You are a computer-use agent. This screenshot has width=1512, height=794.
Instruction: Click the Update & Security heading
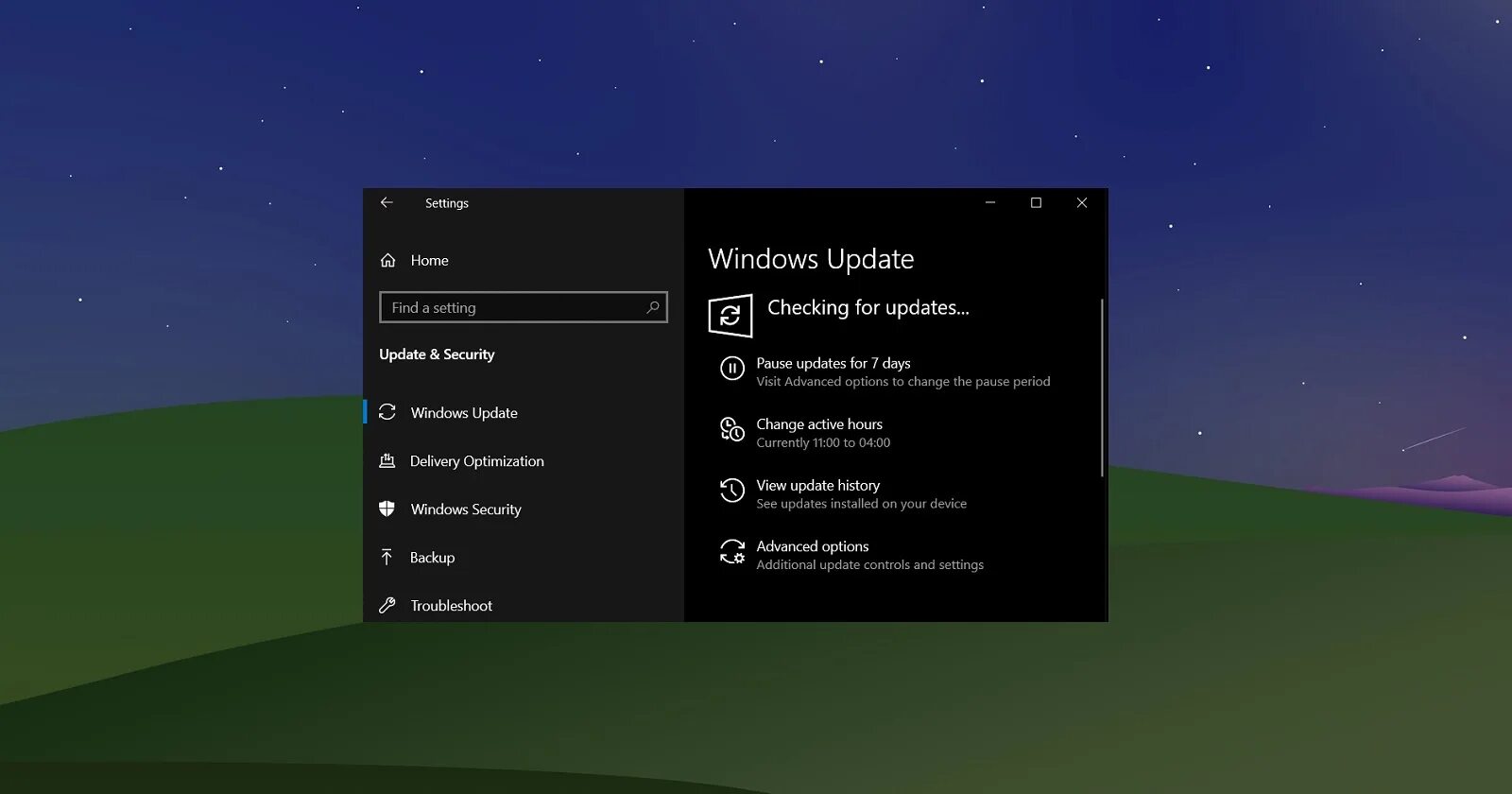[x=437, y=354]
